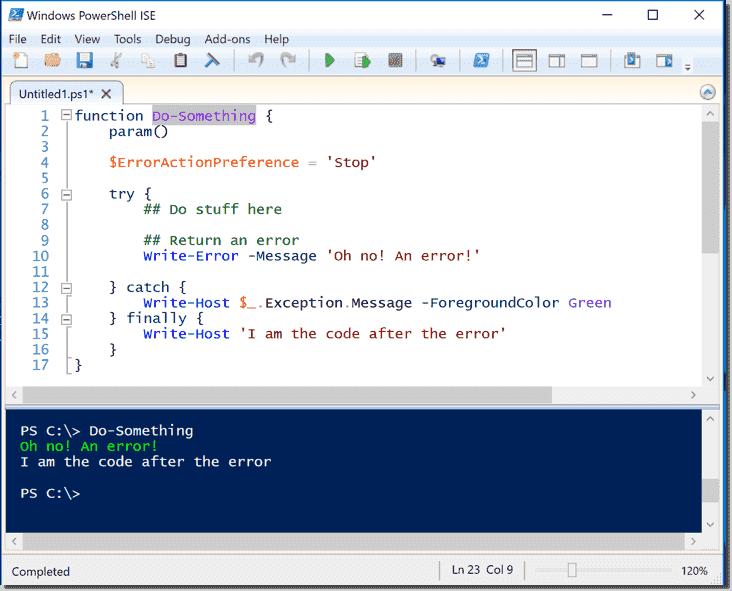
Task: Click script pane scroll up arrow
Action: [710, 113]
